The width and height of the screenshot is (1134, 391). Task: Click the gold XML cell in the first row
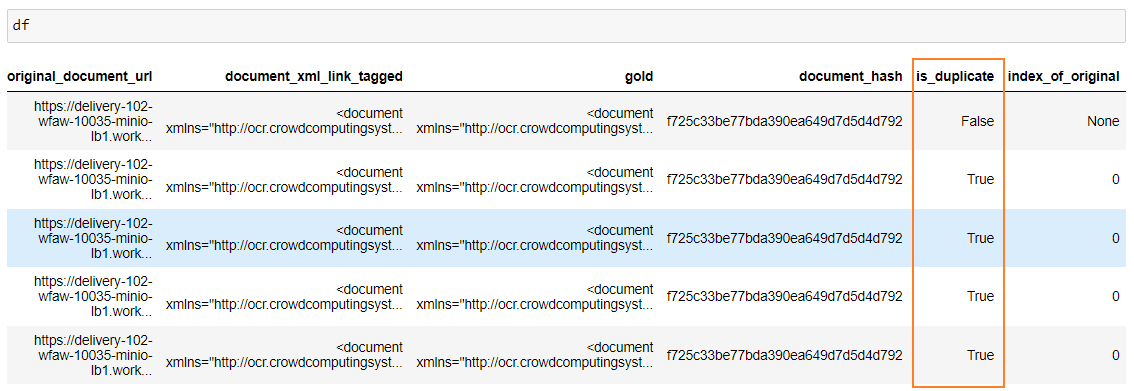535,121
